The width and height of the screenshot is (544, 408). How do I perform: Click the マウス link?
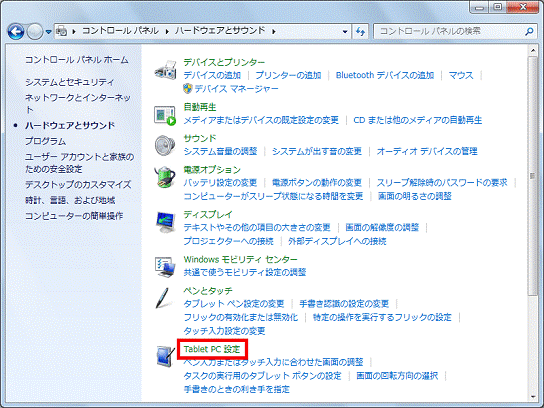tap(461, 75)
